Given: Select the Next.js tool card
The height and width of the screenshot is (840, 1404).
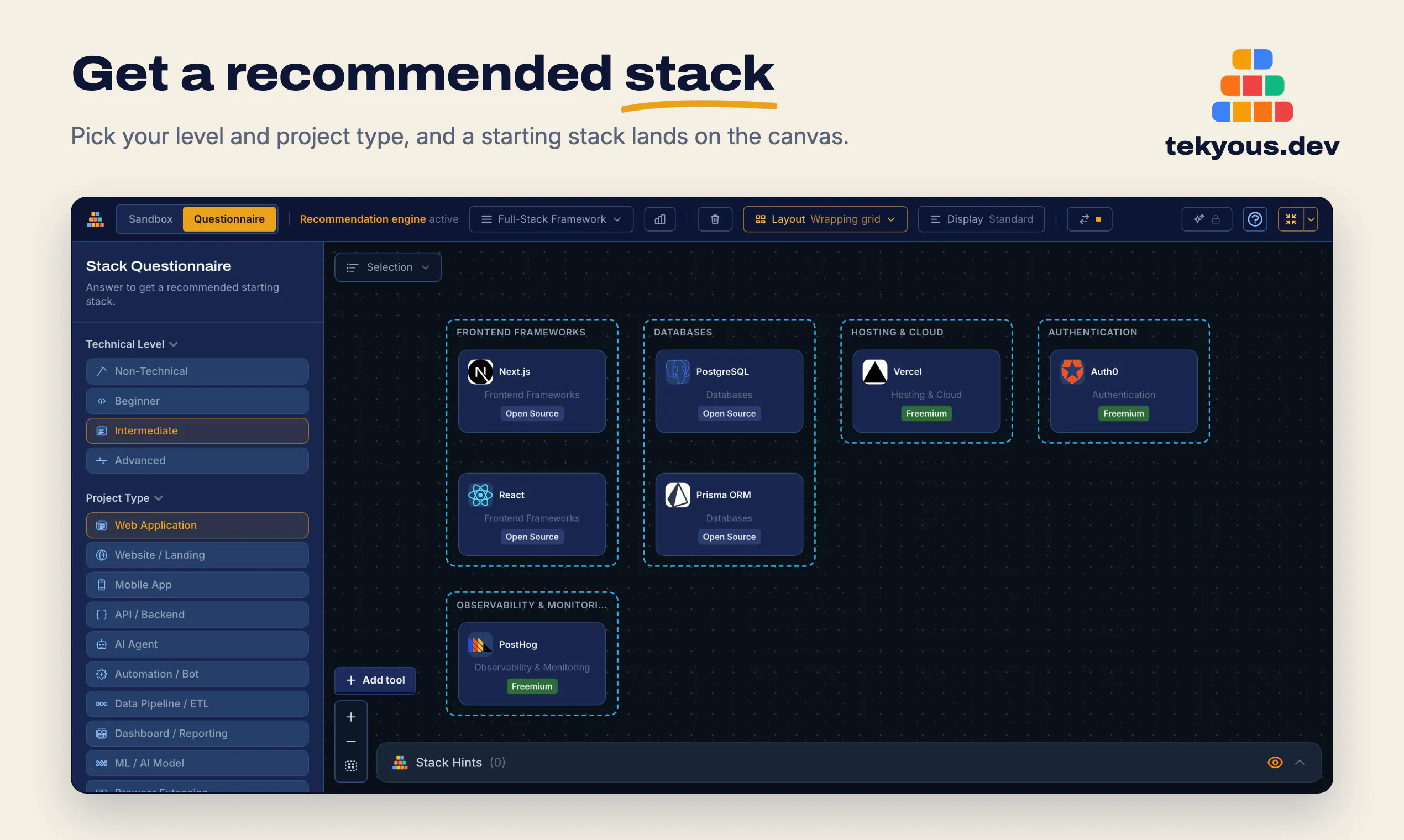Looking at the screenshot, I should pos(532,392).
